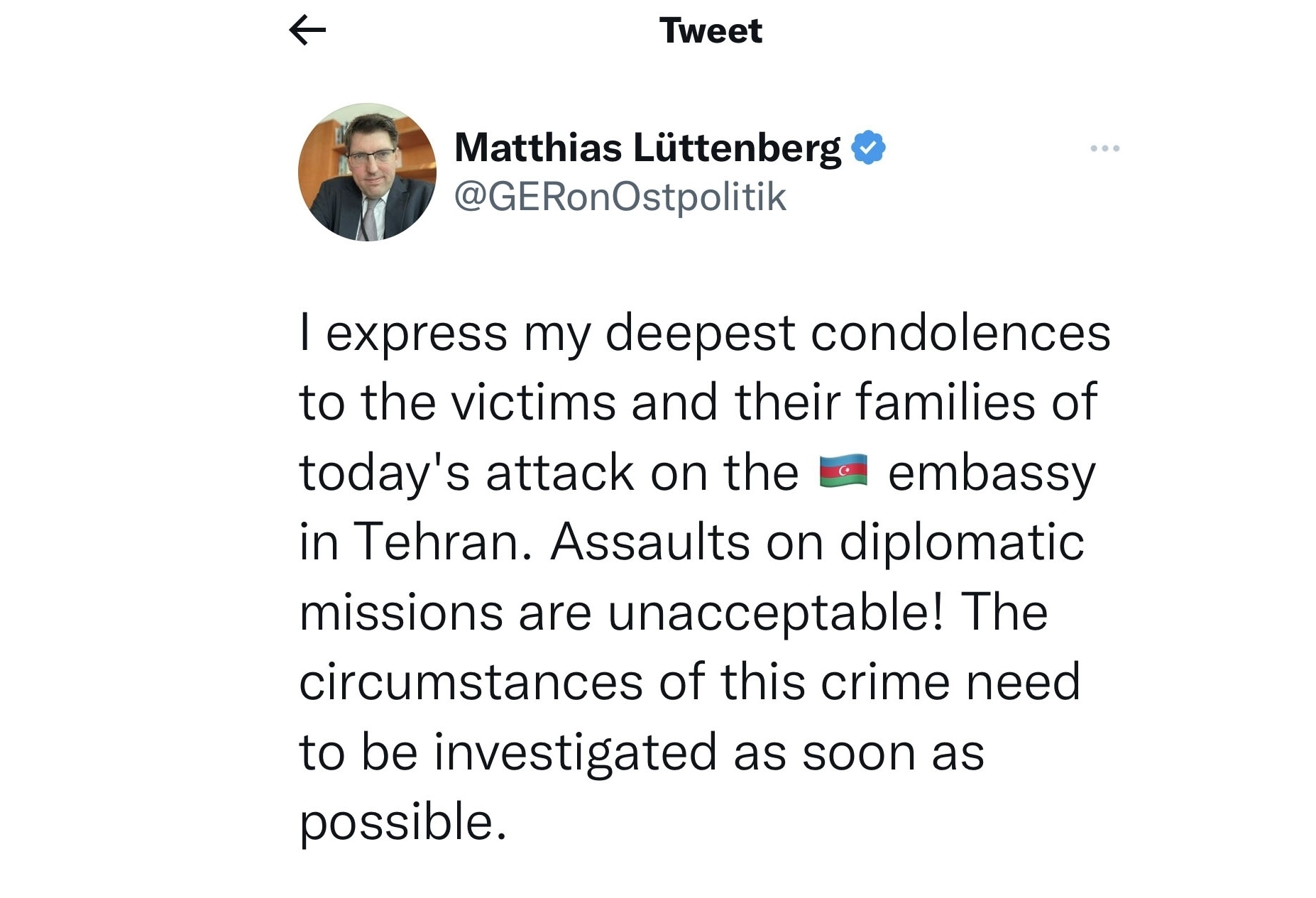Click the word Assaults in the tweet
This screenshot has width=1316, height=898.
(649, 542)
